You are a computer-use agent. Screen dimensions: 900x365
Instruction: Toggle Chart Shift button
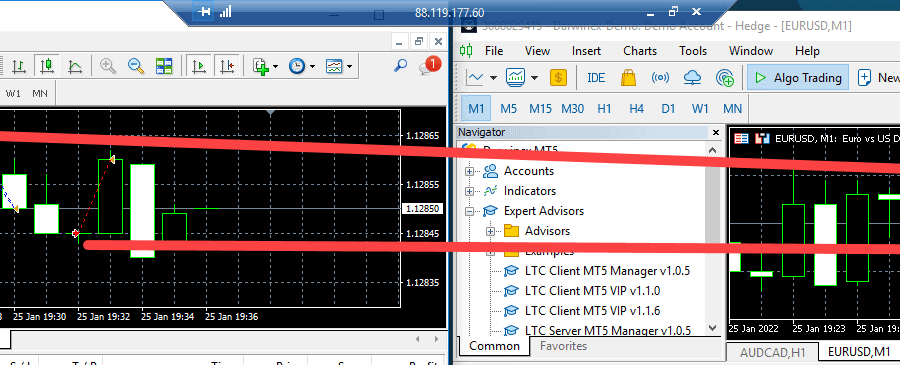click(227, 66)
